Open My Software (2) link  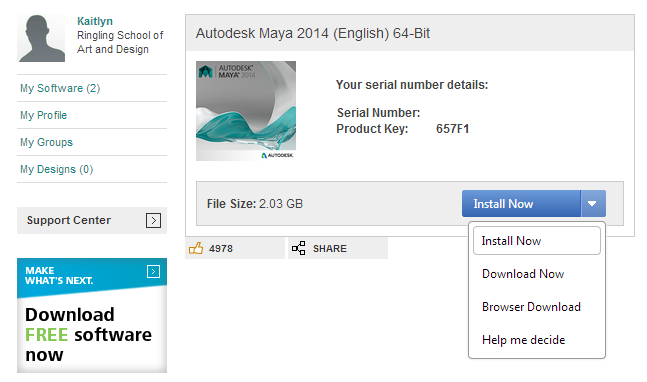60,88
